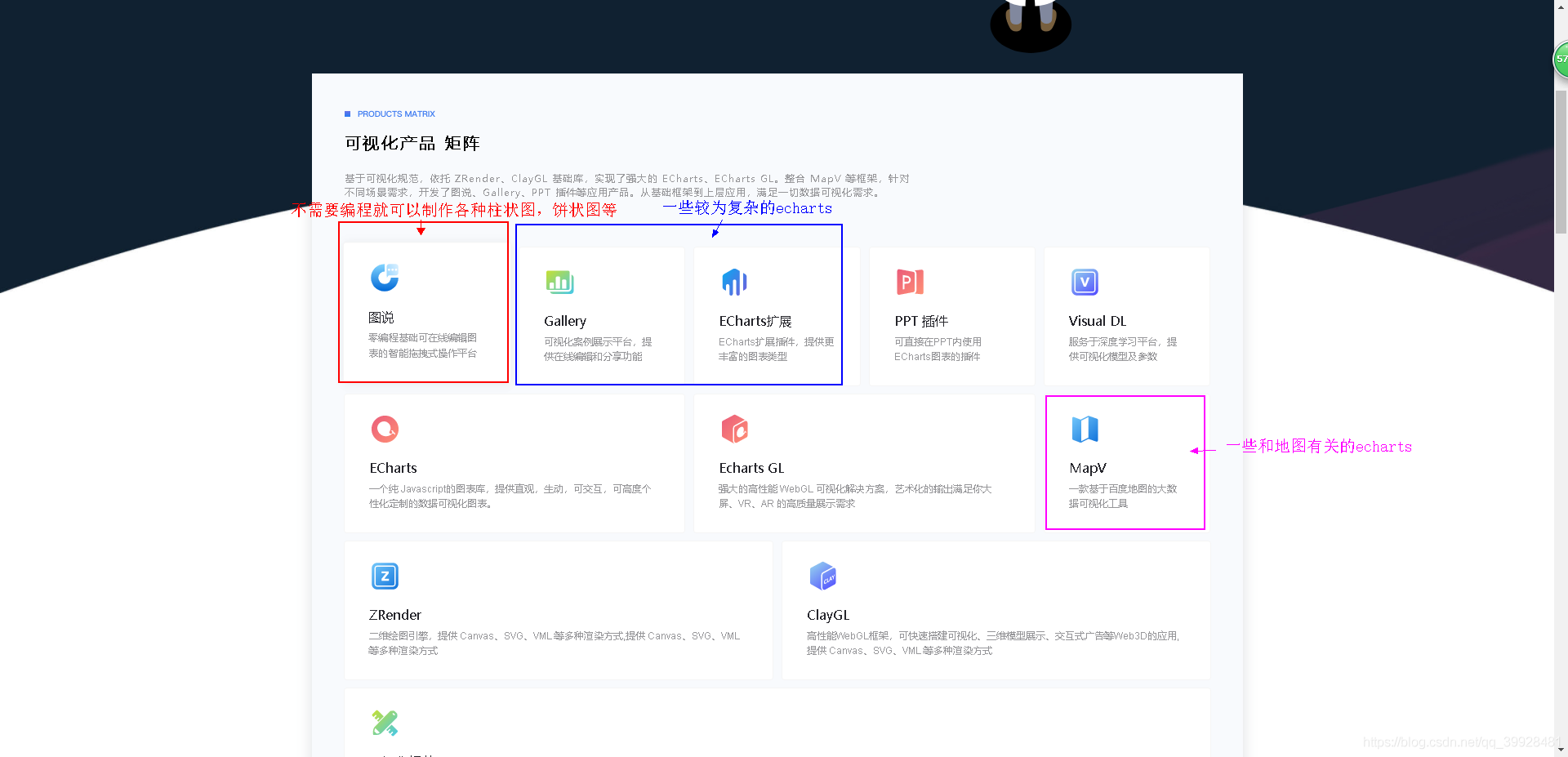The height and width of the screenshot is (757, 1568).
Task: Open the ZRender title link
Action: [395, 615]
